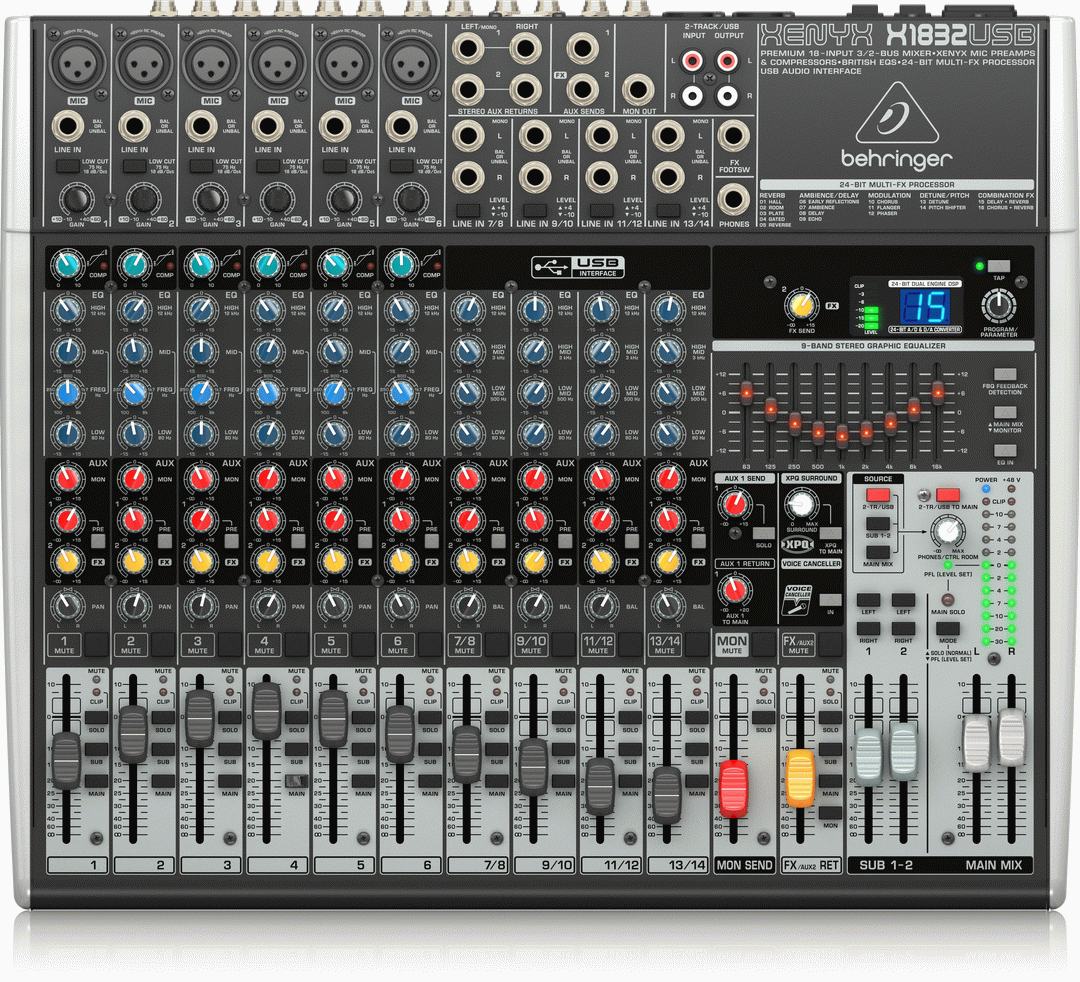The width and height of the screenshot is (1080, 982).
Task: Click the Program/Parameter rotary knob
Action: click(x=998, y=306)
